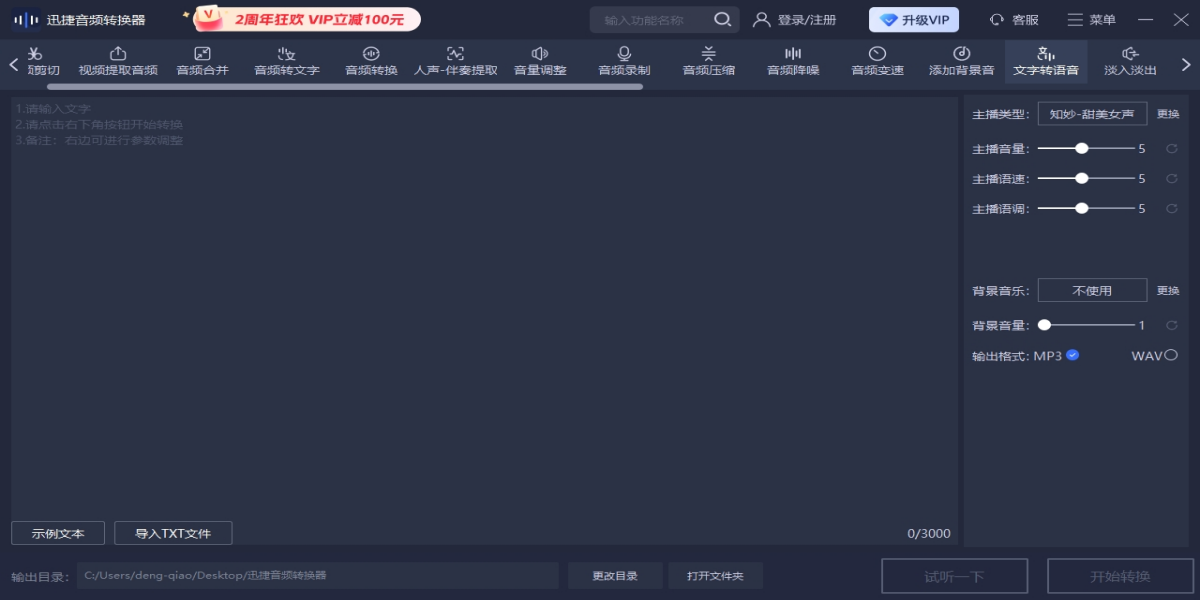Select the 音频合并 merge tool
This screenshot has height=600, width=1200.
coord(202,61)
